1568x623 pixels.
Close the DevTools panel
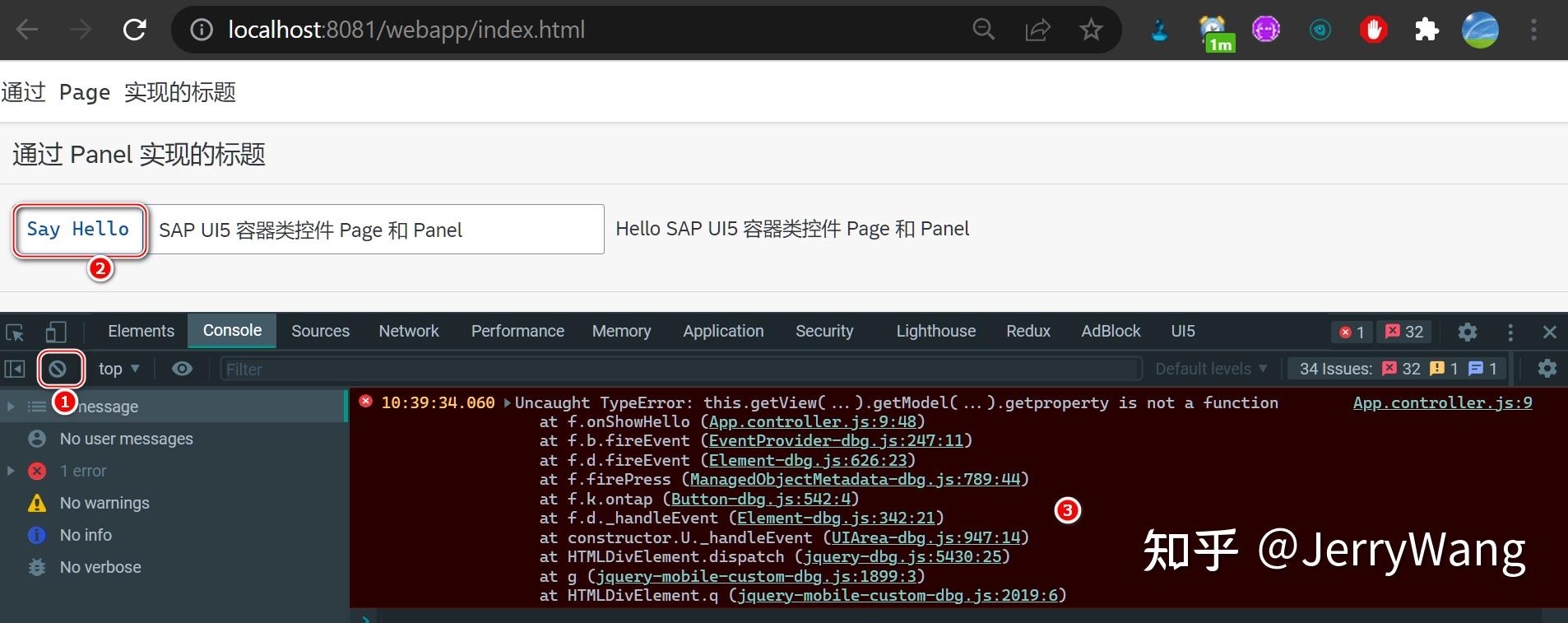1550,332
